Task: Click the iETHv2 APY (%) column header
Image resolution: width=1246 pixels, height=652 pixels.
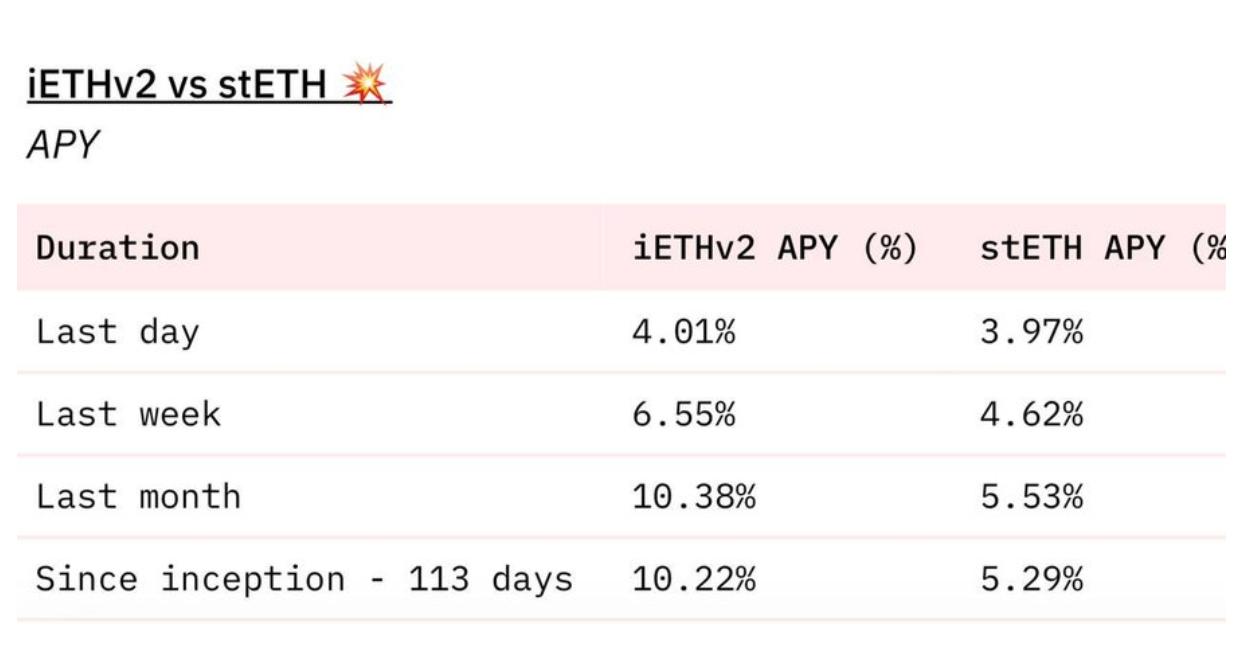Action: click(x=775, y=248)
